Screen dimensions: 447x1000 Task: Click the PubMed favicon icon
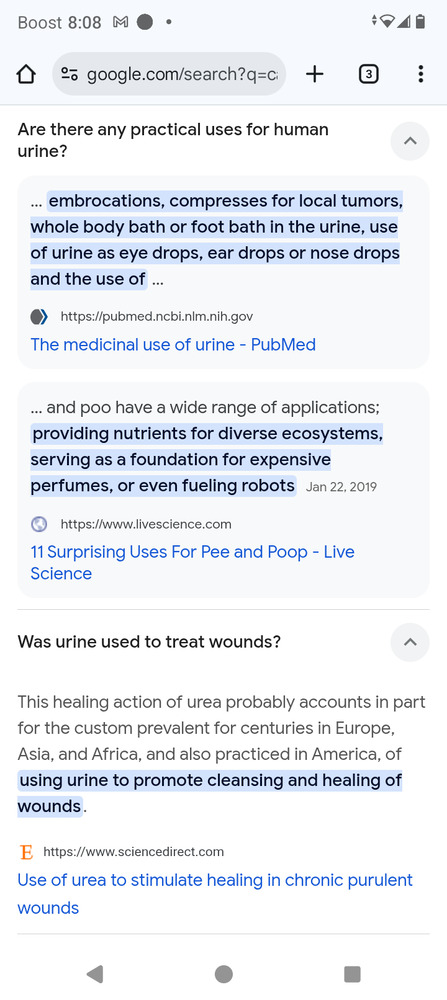pos(39,316)
